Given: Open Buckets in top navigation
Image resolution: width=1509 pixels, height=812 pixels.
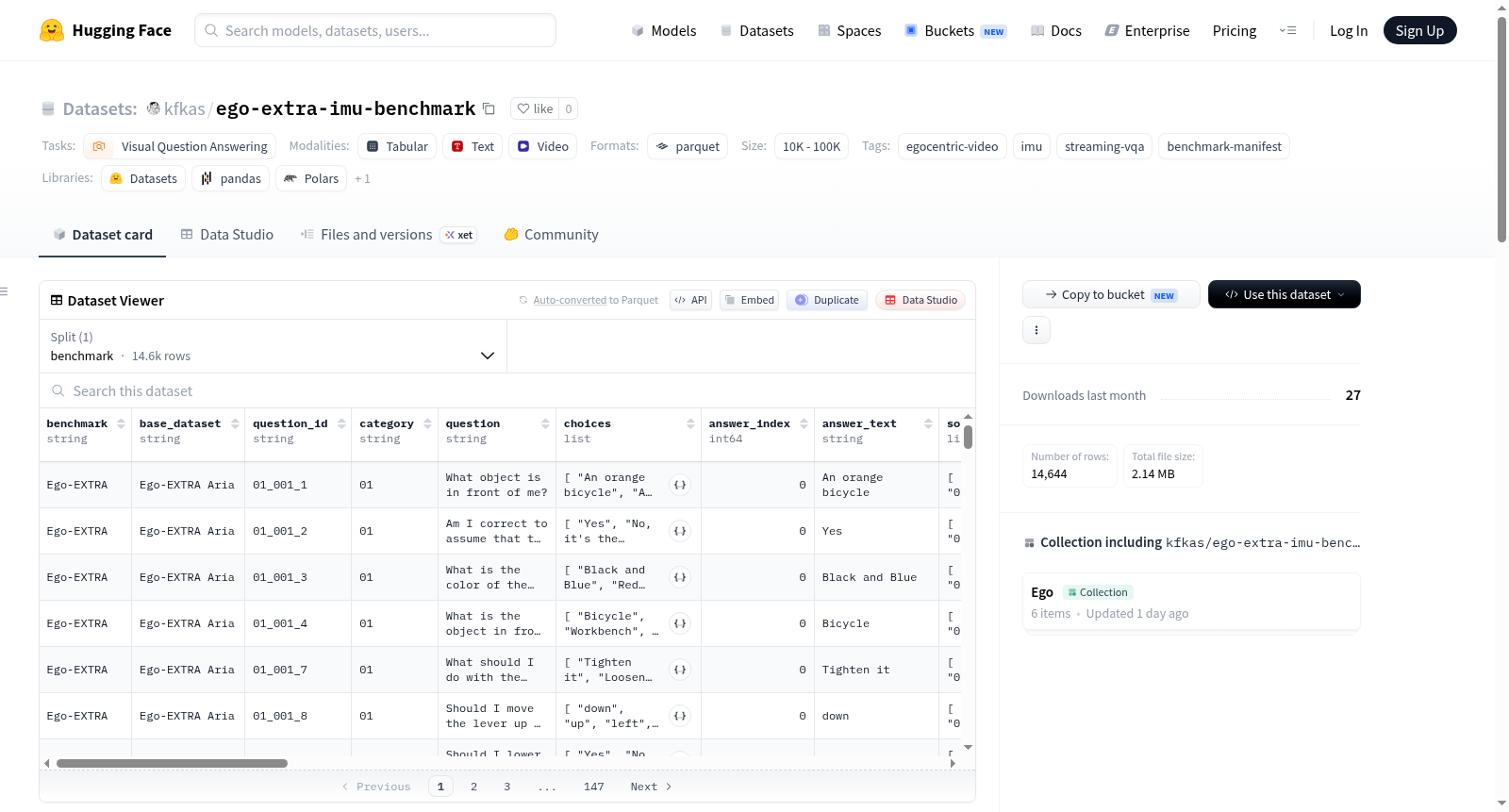Looking at the screenshot, I should pos(955,30).
